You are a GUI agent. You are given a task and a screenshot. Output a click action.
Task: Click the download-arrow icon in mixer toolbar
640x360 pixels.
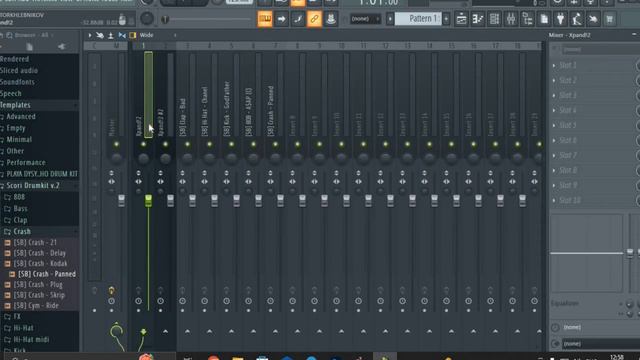[x=111, y=36]
